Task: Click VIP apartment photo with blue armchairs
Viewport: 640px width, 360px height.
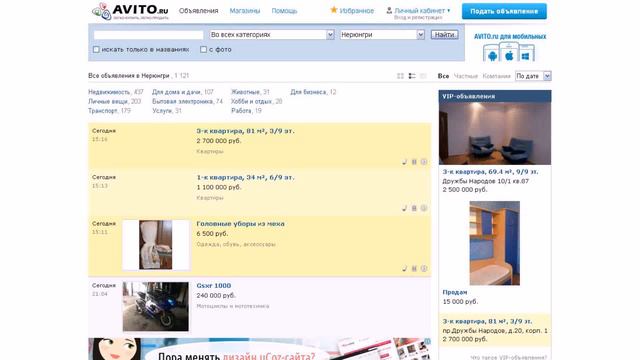Action: click(x=495, y=133)
